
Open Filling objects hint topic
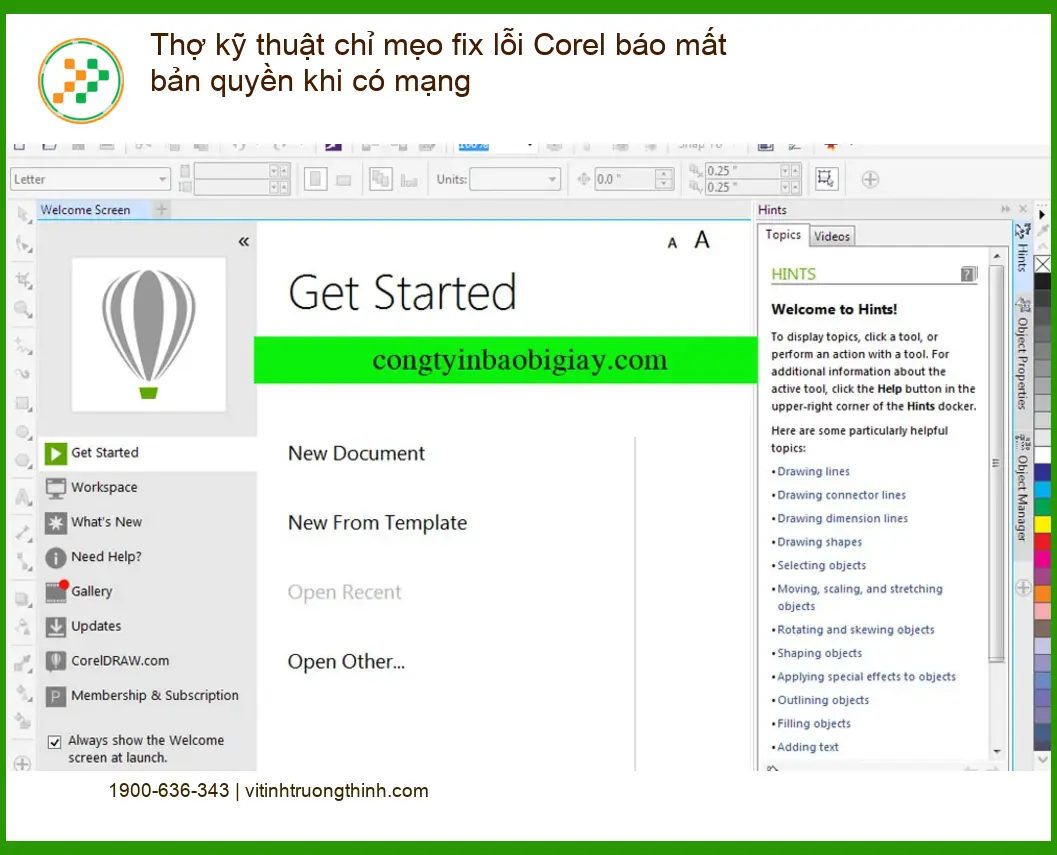(814, 724)
